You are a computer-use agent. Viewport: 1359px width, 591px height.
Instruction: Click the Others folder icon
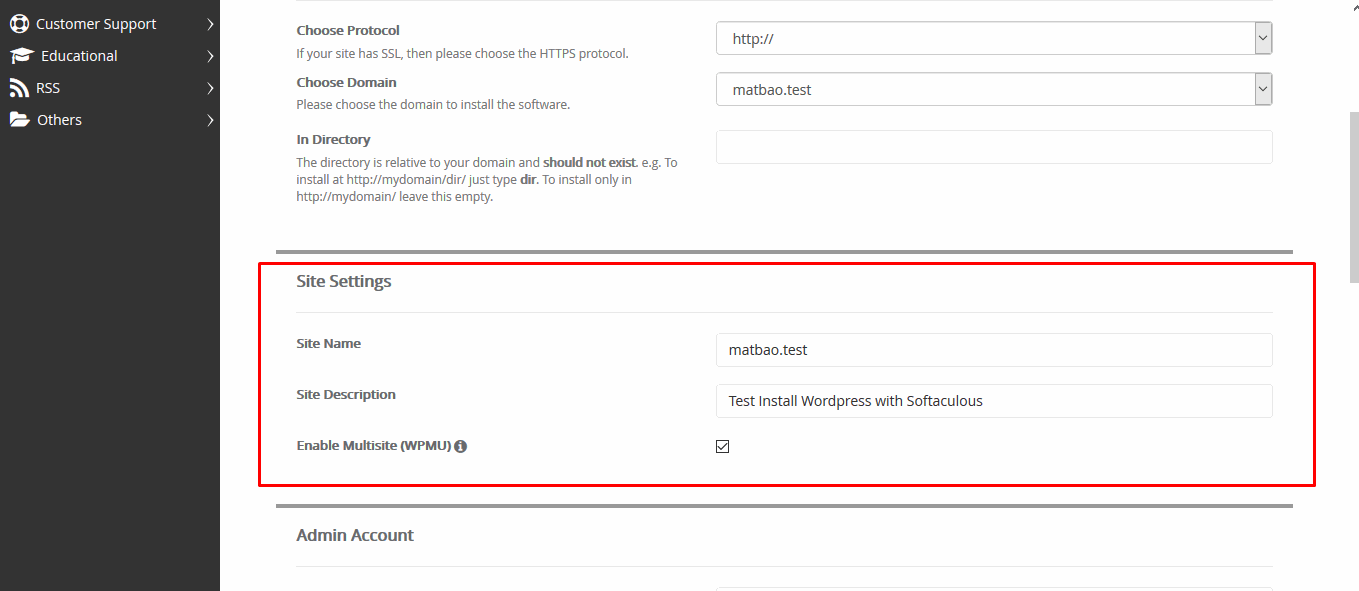coord(19,120)
